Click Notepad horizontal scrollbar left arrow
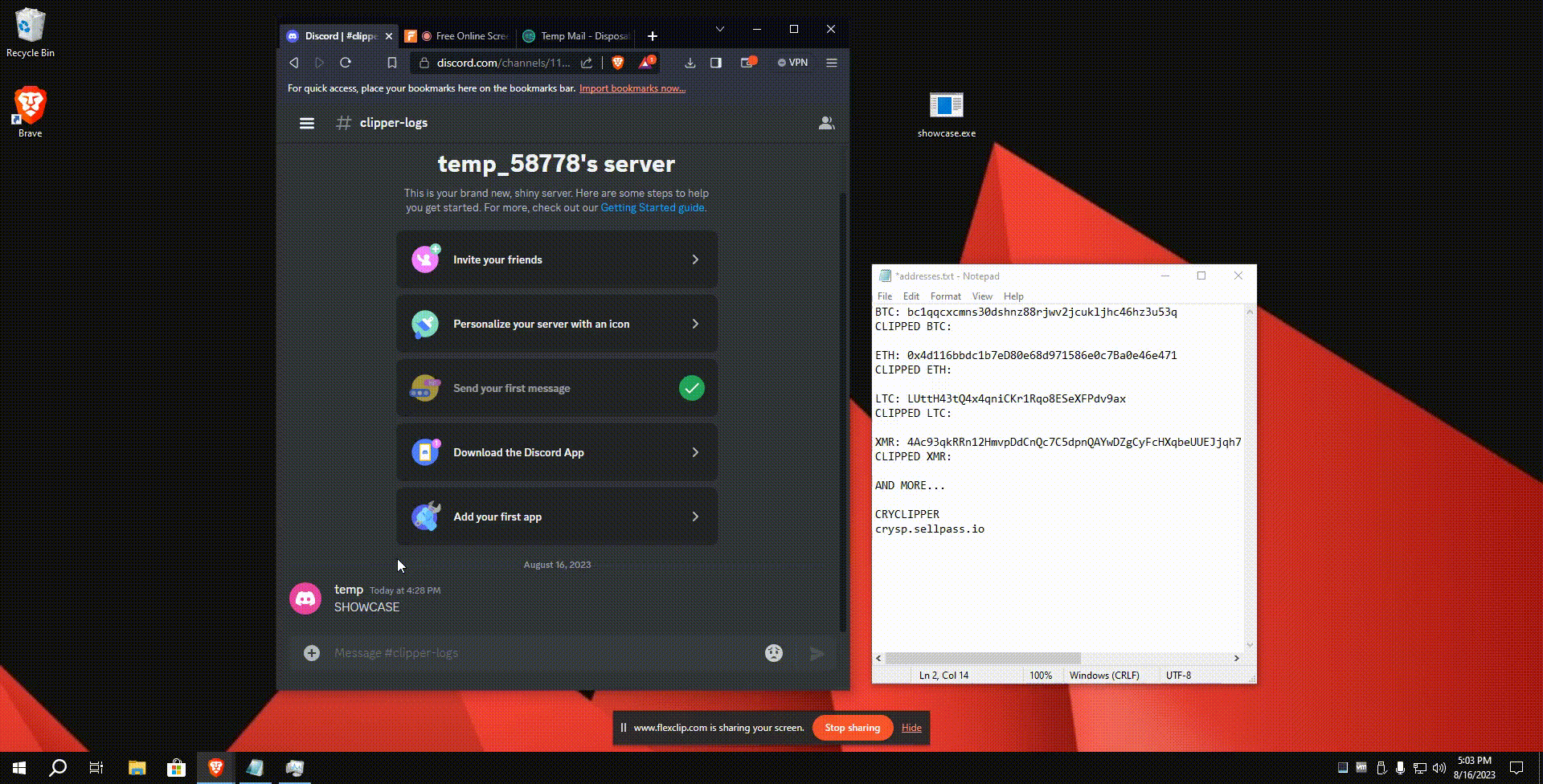Image resolution: width=1543 pixels, height=784 pixels. click(878, 658)
